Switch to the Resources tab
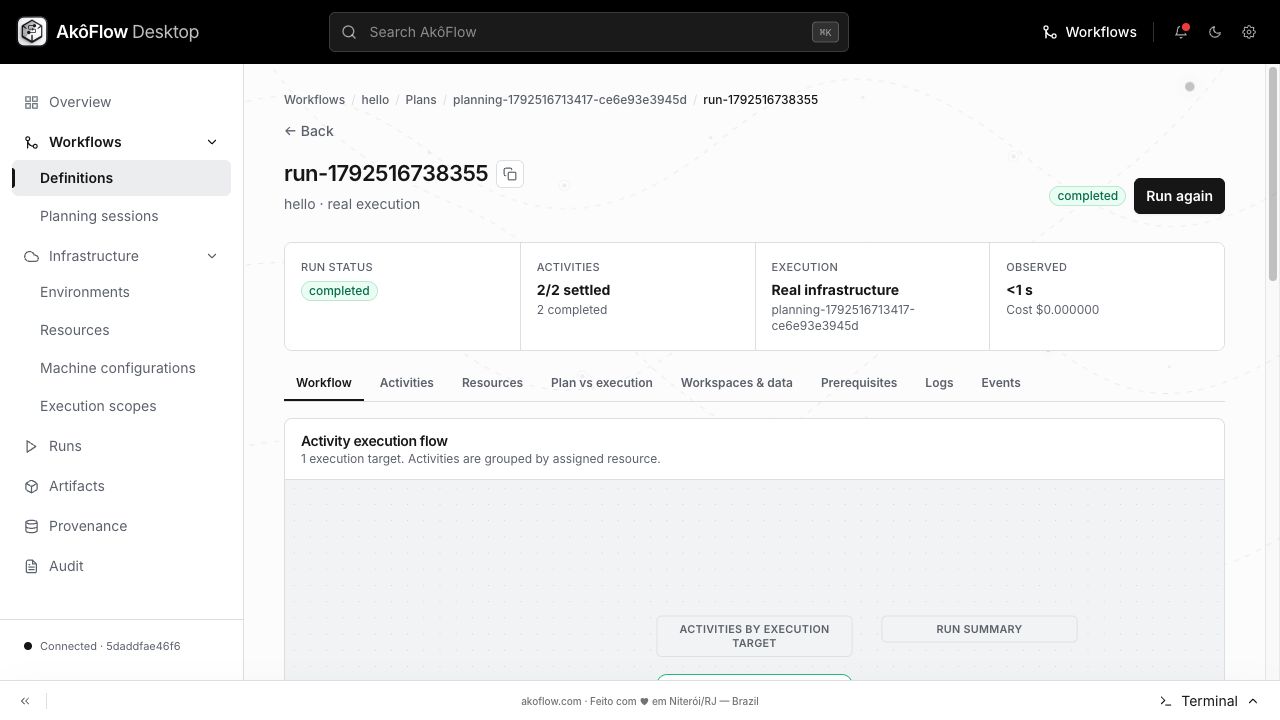Image resolution: width=1280 pixels, height=720 pixels. tap(492, 383)
